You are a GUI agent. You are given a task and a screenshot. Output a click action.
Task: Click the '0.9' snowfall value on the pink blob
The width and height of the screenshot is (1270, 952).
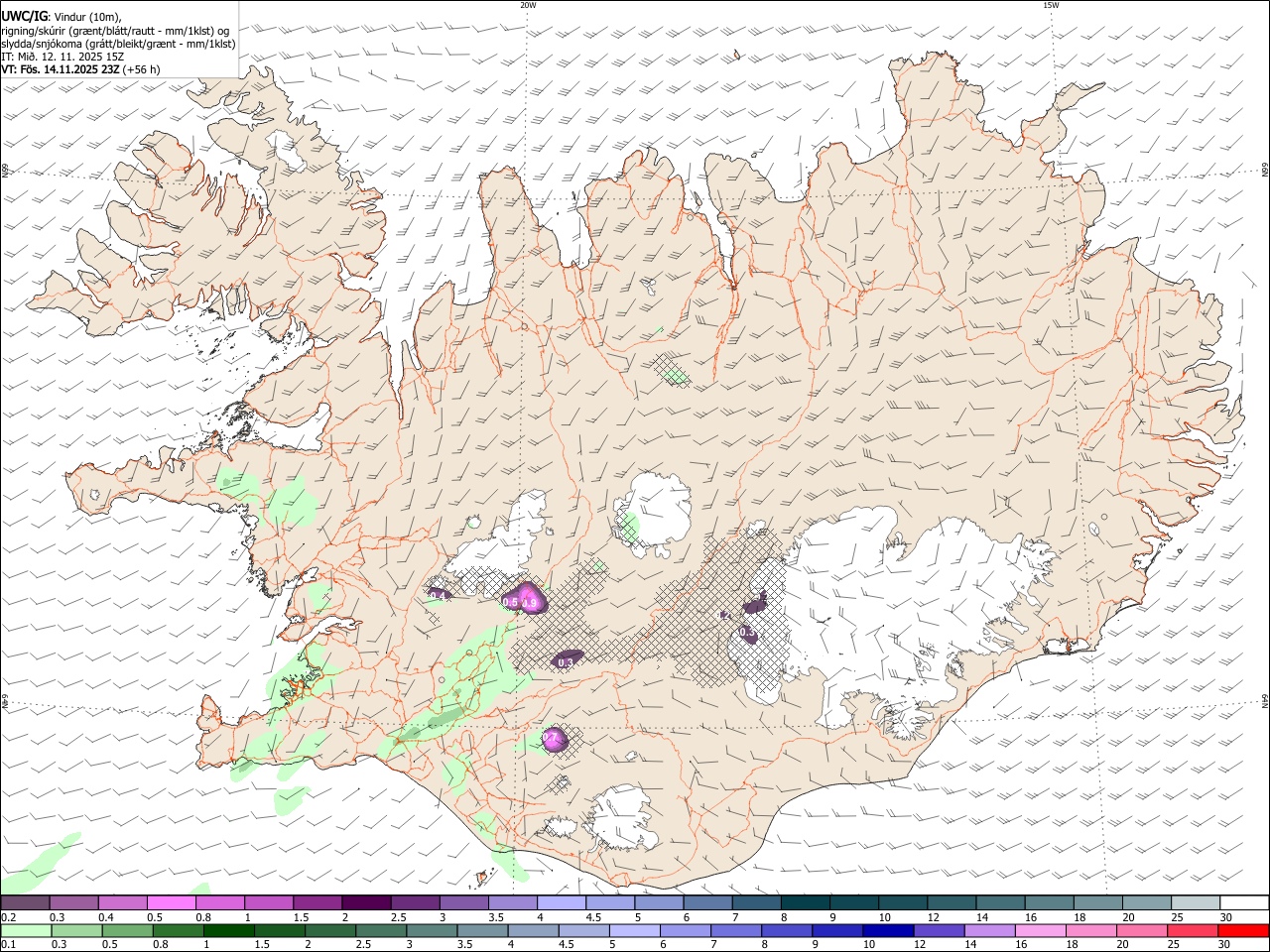[529, 603]
